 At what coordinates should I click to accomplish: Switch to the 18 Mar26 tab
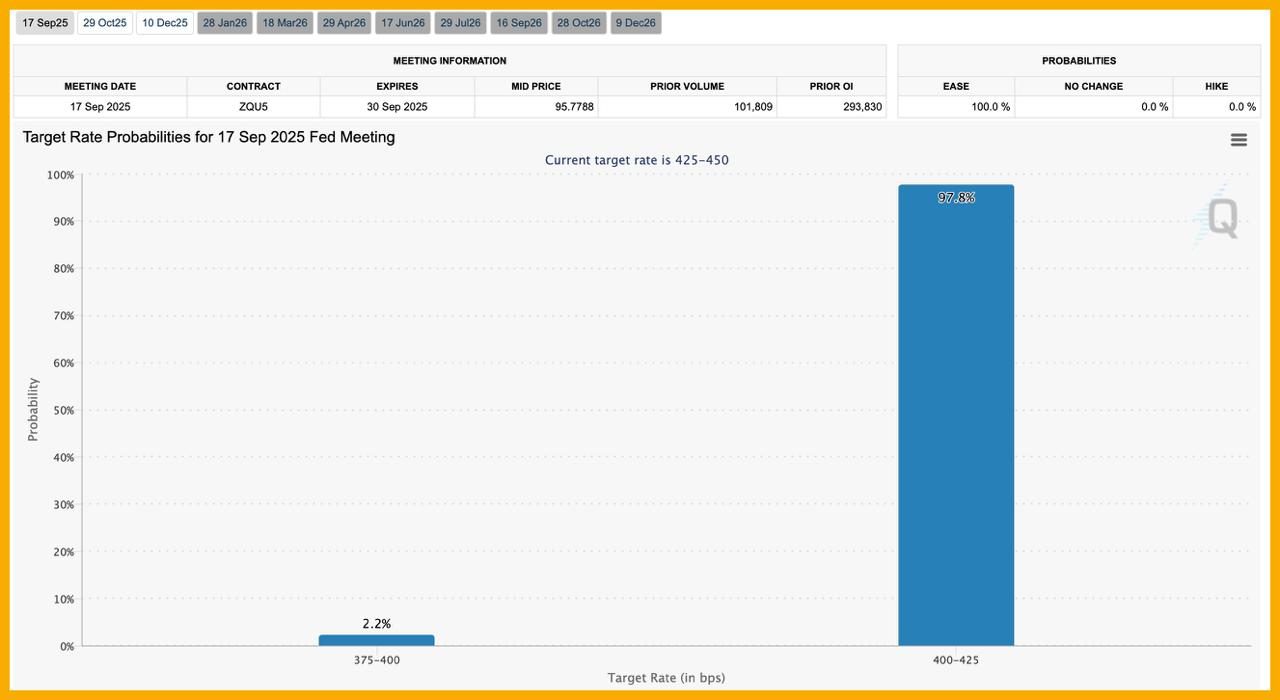pos(285,23)
